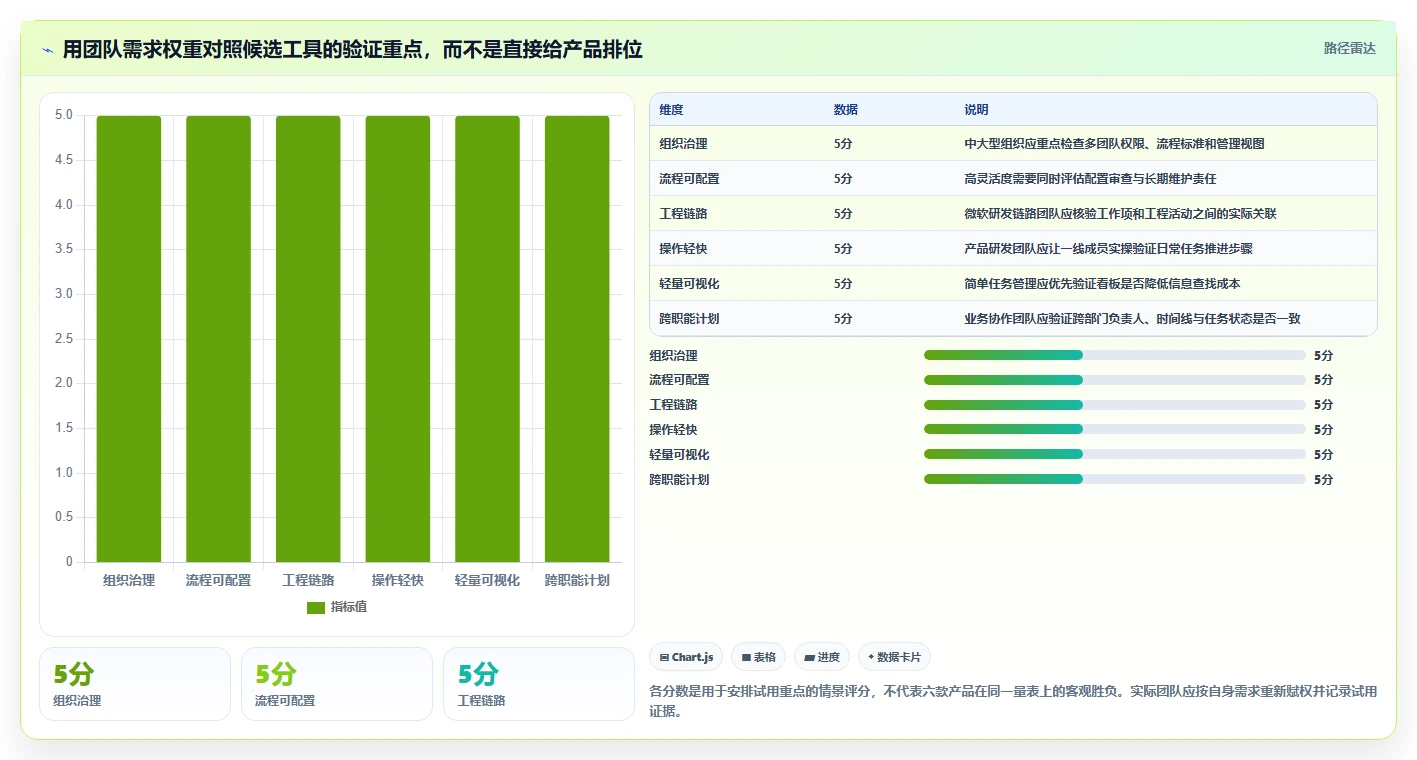Select the Chart.js chip
Screen dimensions: 1417x760
(686, 657)
